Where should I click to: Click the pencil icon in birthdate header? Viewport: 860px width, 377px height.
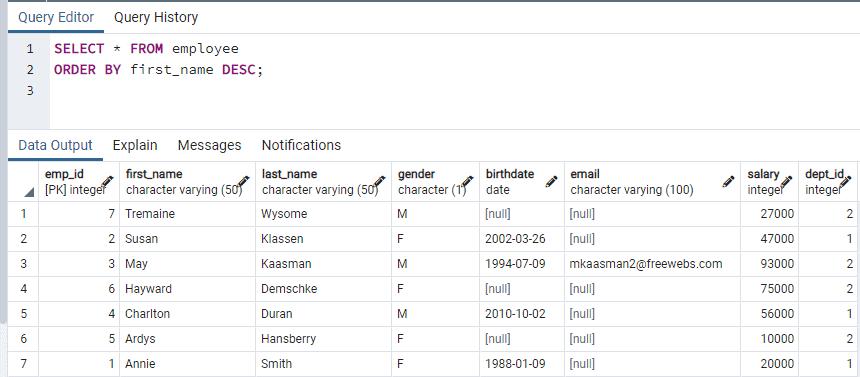pyautogui.click(x=552, y=182)
